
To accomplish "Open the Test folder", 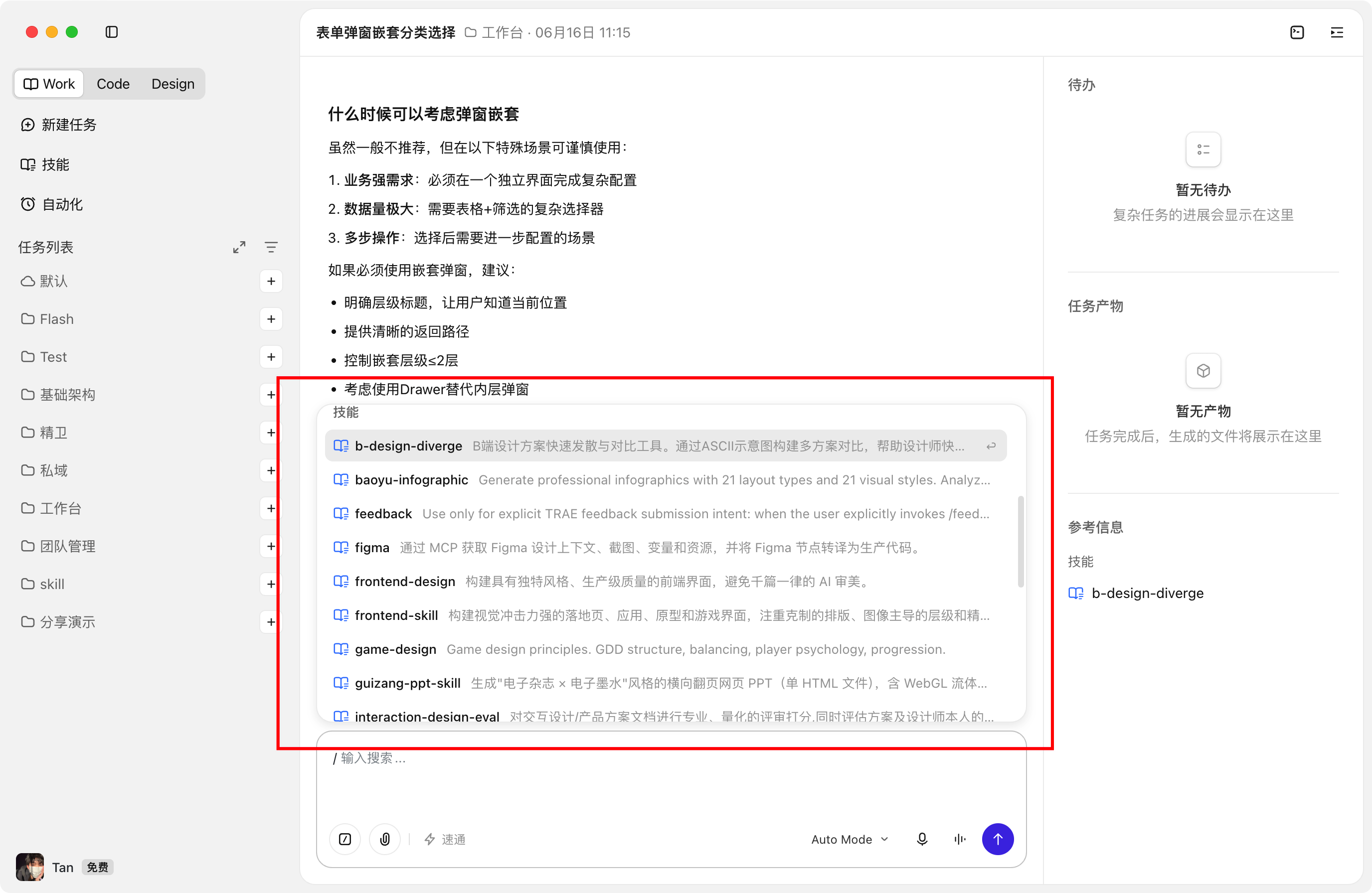I will [x=44, y=357].
